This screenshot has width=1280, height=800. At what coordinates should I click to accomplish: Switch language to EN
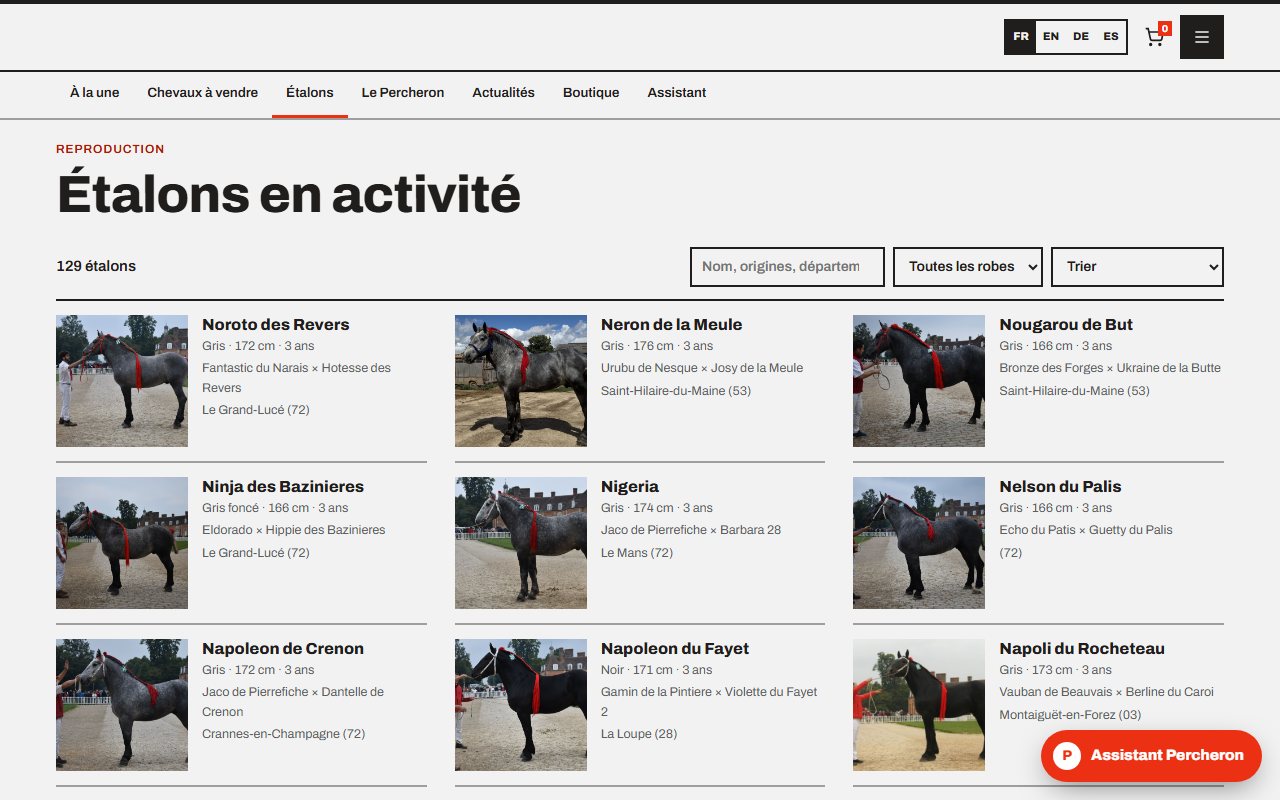1051,37
